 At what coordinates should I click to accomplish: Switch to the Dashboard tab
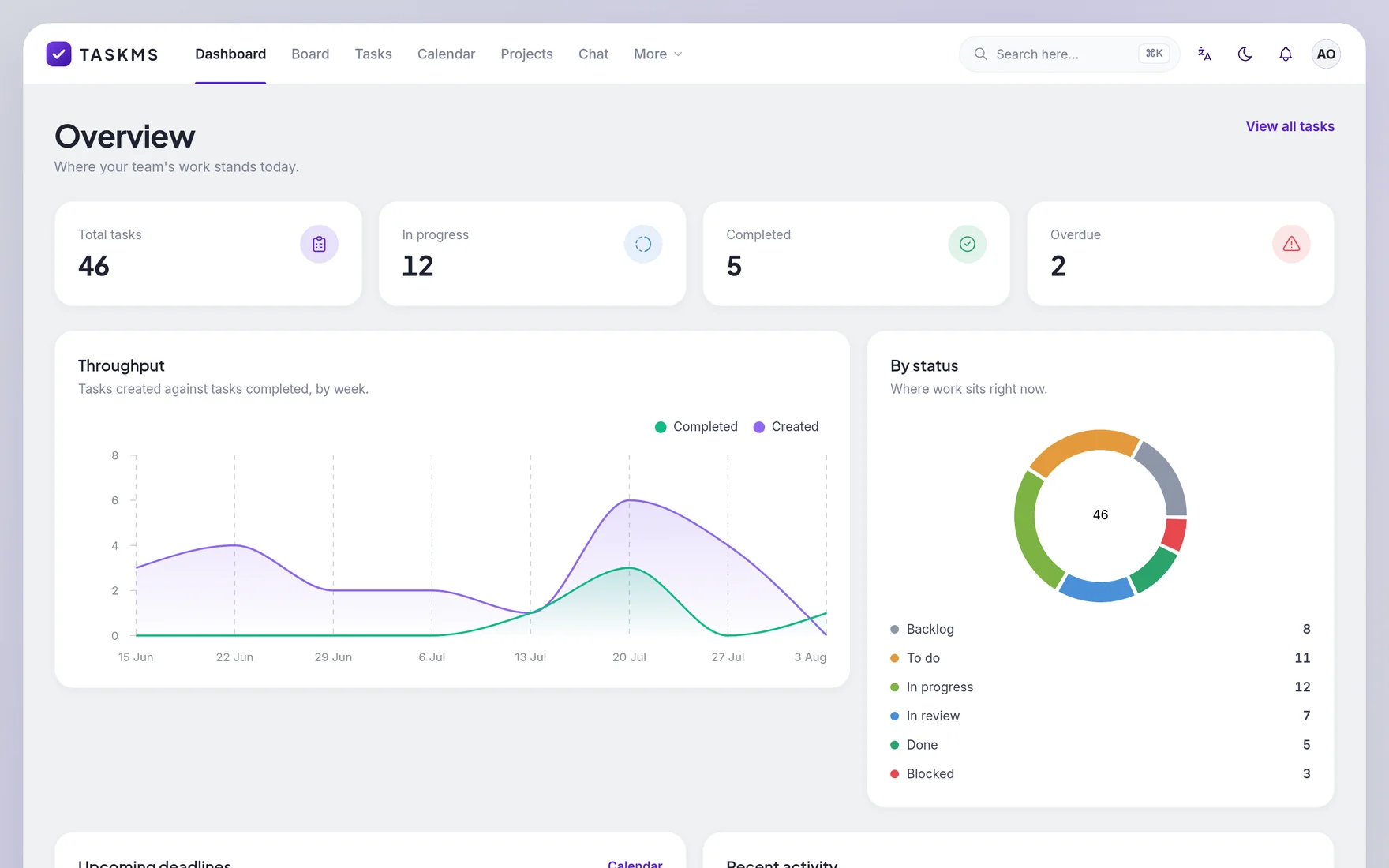pyautogui.click(x=230, y=54)
